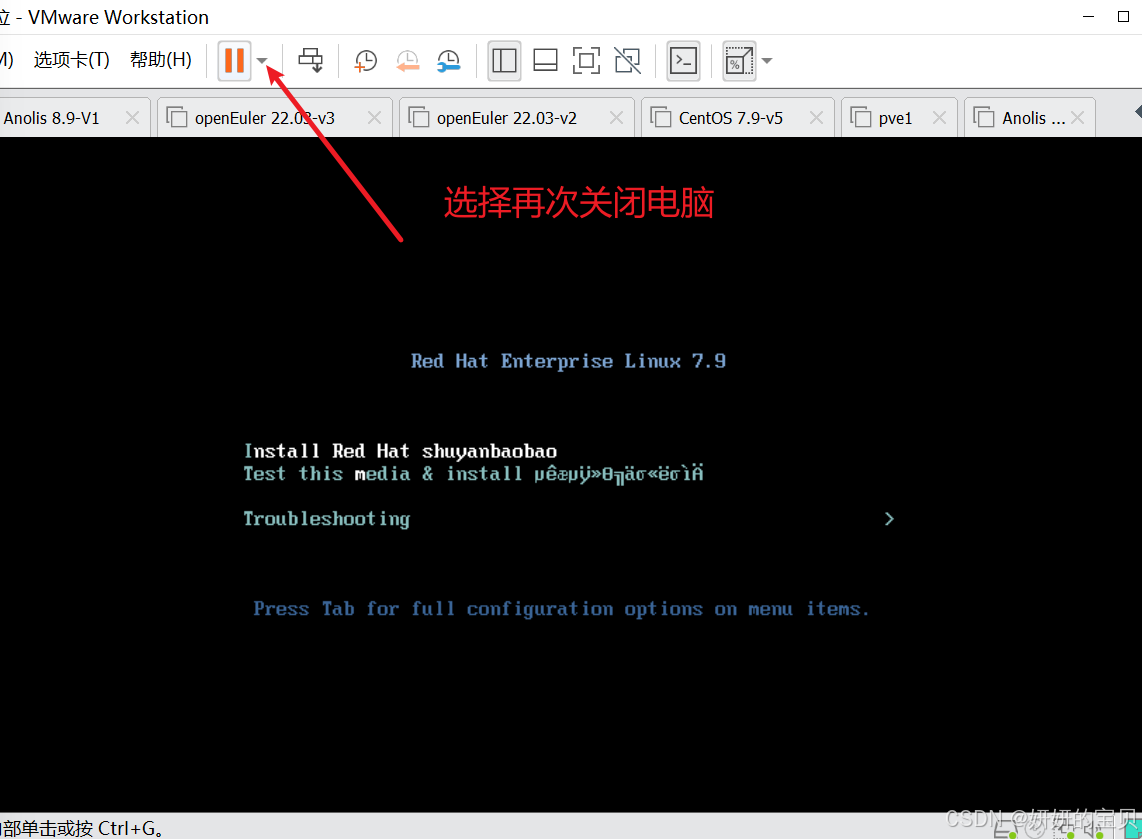Click the Unity mode icon
The height and width of the screenshot is (839, 1142).
(x=627, y=60)
